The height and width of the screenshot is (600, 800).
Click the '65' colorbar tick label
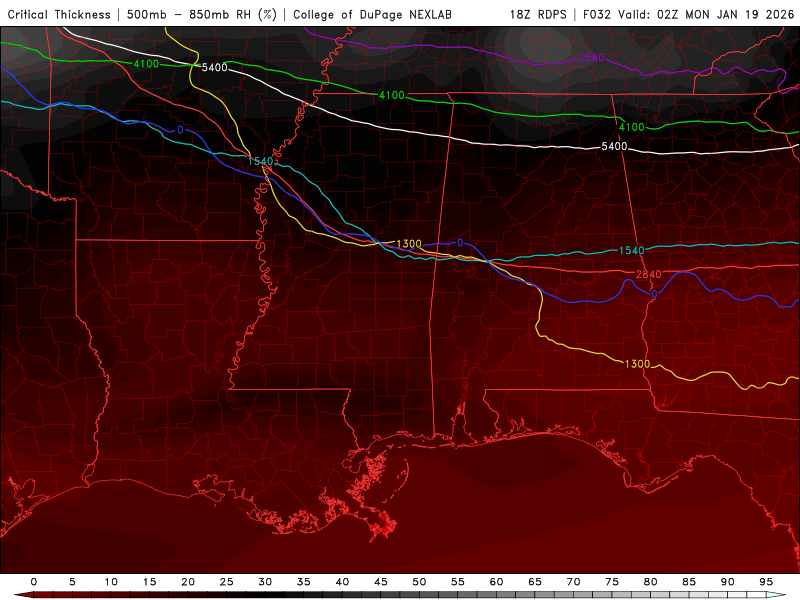pos(535,582)
